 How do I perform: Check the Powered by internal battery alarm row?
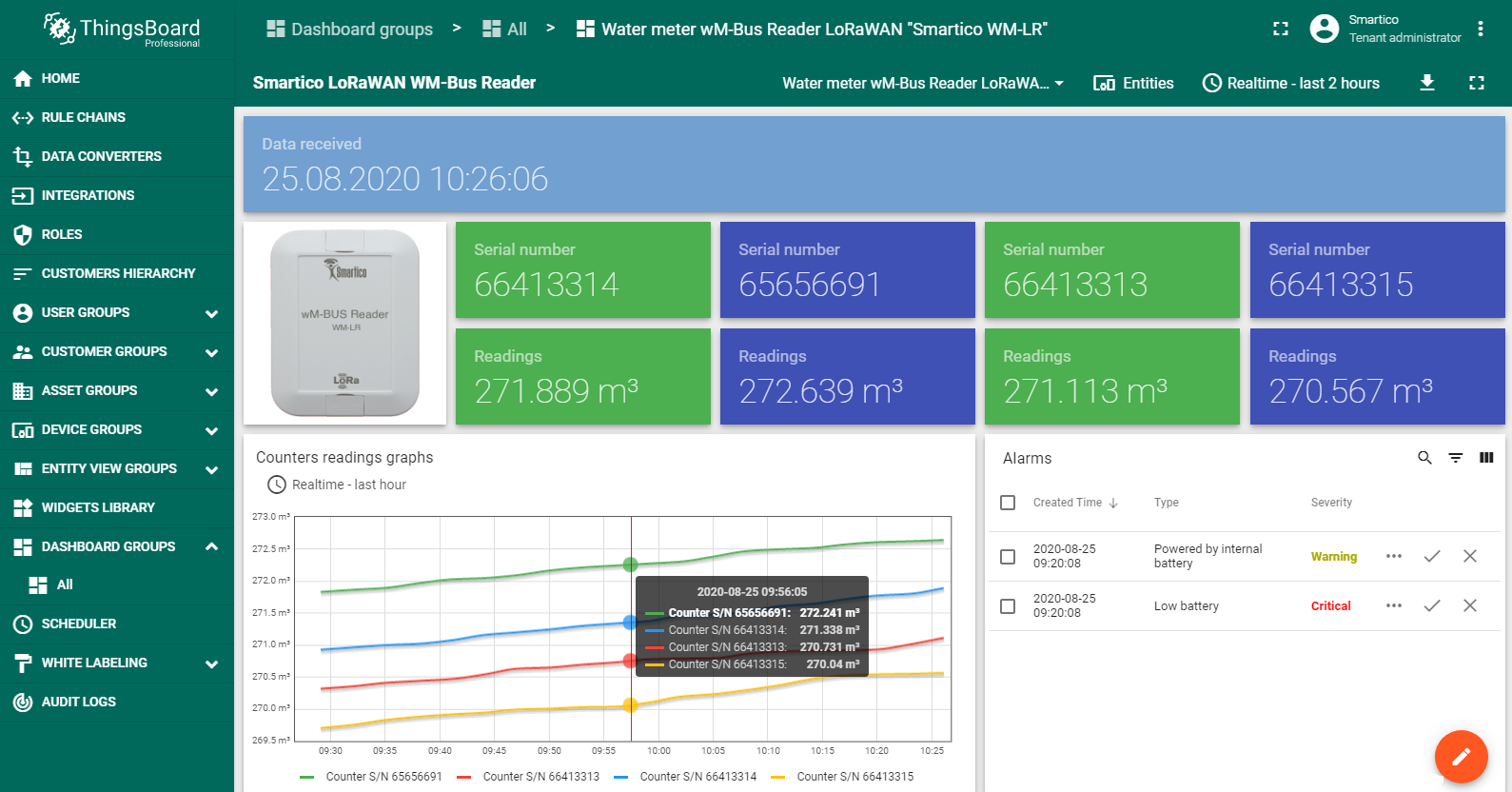click(x=1009, y=557)
